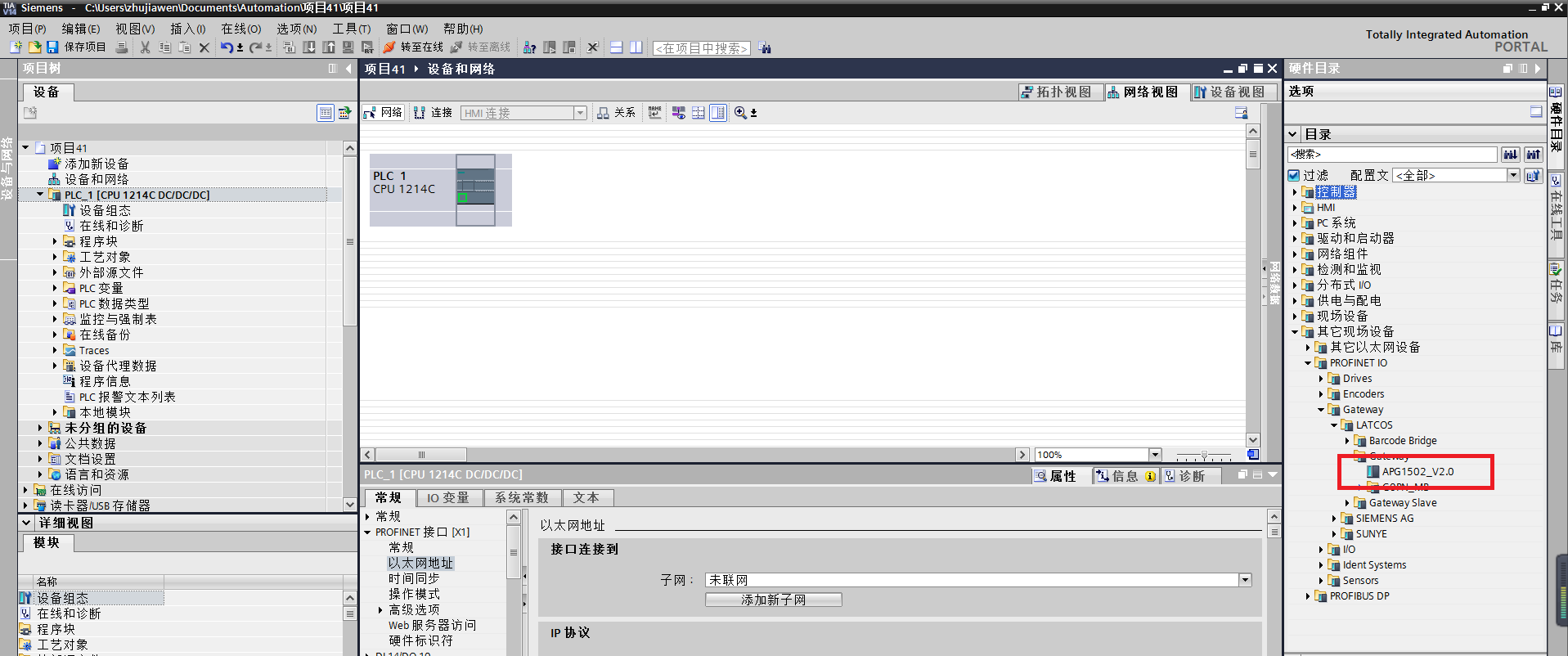Open the 在线(O) menu
The image size is (1568, 656).
(x=240, y=29)
